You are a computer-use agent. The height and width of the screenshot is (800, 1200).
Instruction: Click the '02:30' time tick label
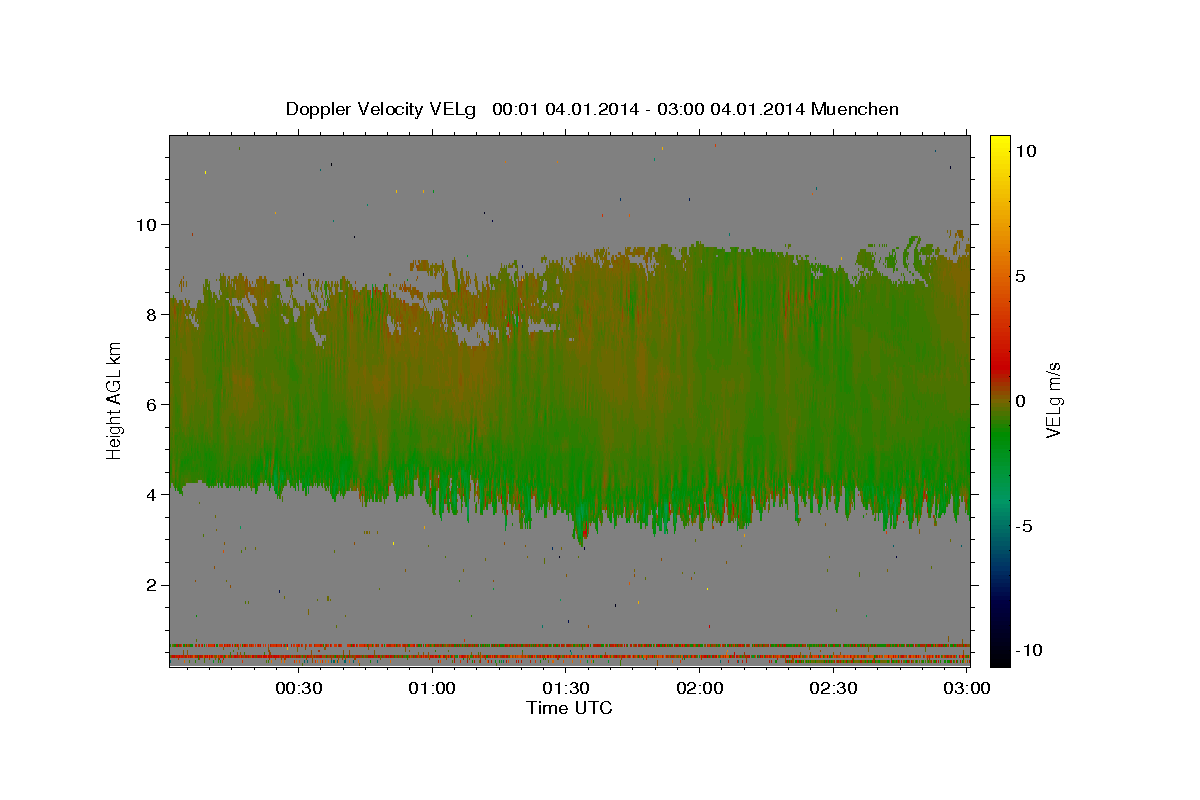833,688
